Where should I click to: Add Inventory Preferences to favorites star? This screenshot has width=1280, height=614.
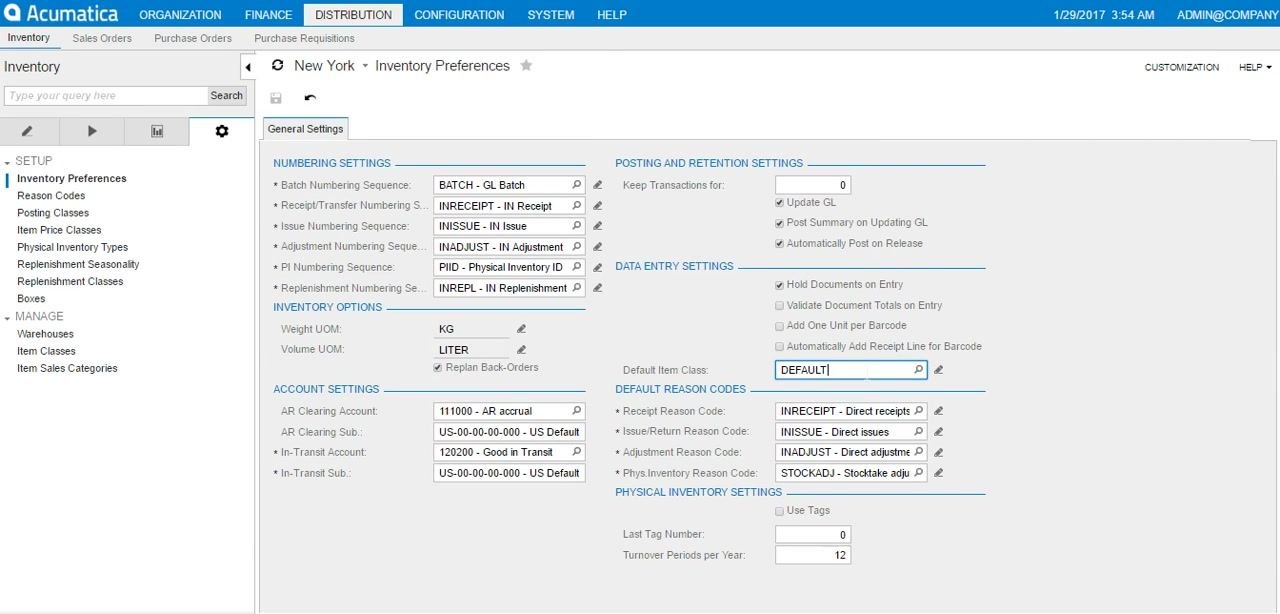tap(526, 65)
